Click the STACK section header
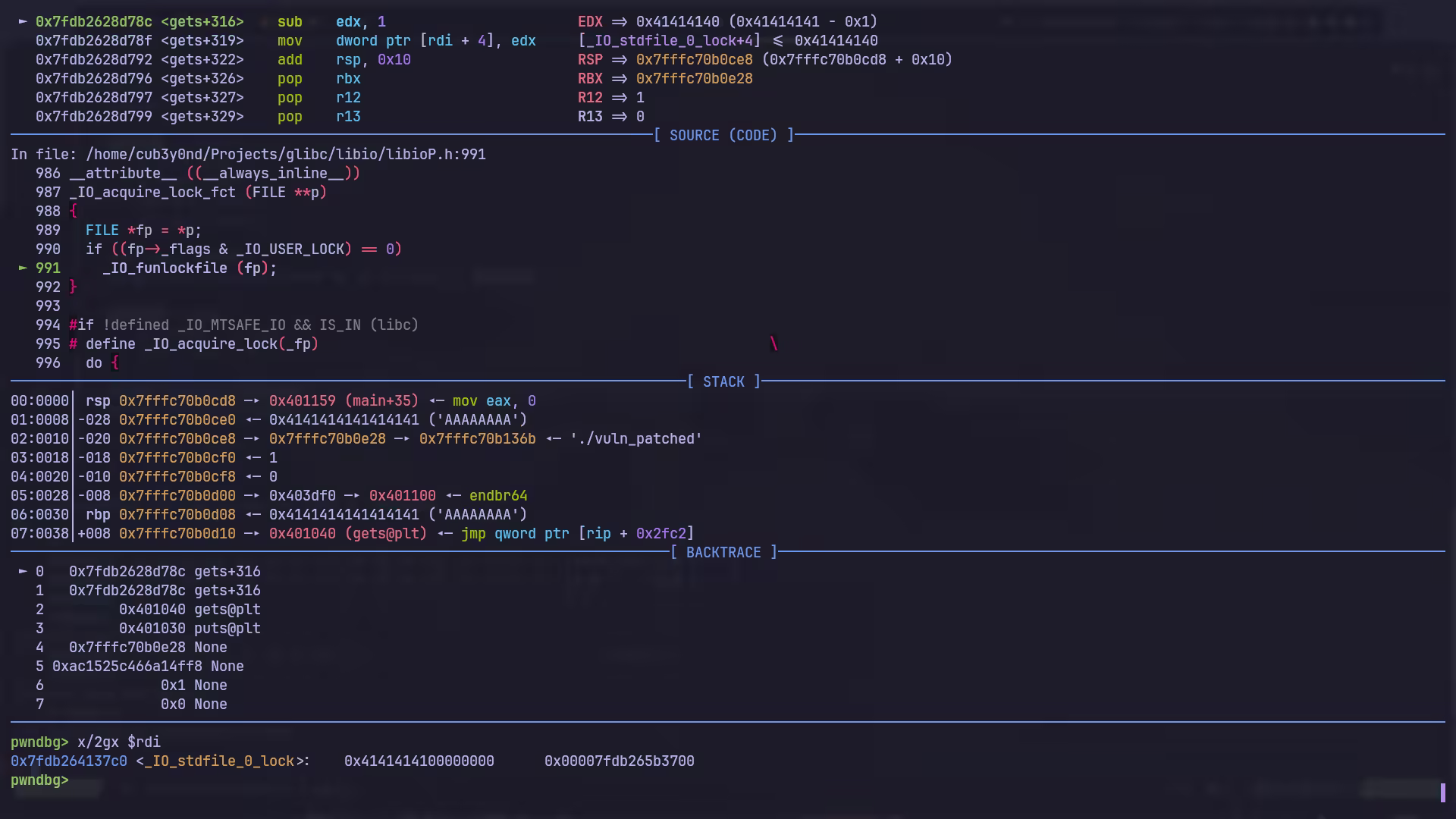Screen dimensions: 1456x819 (723, 382)
